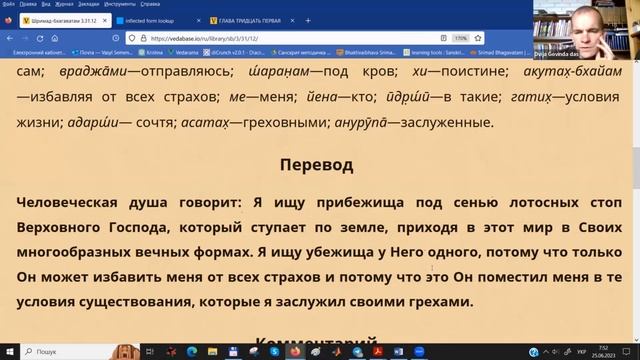
Task: Open the Windows Start menu
Action: tap(9, 351)
